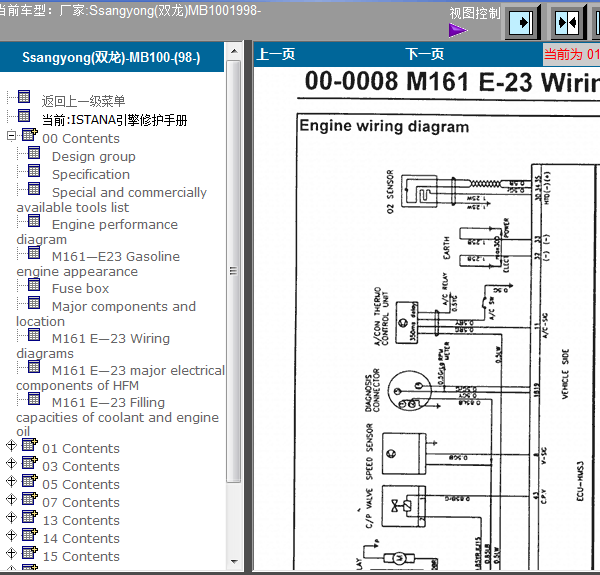600x575 pixels.
Task: Click the right-arrow view control button
Action: [522, 23]
